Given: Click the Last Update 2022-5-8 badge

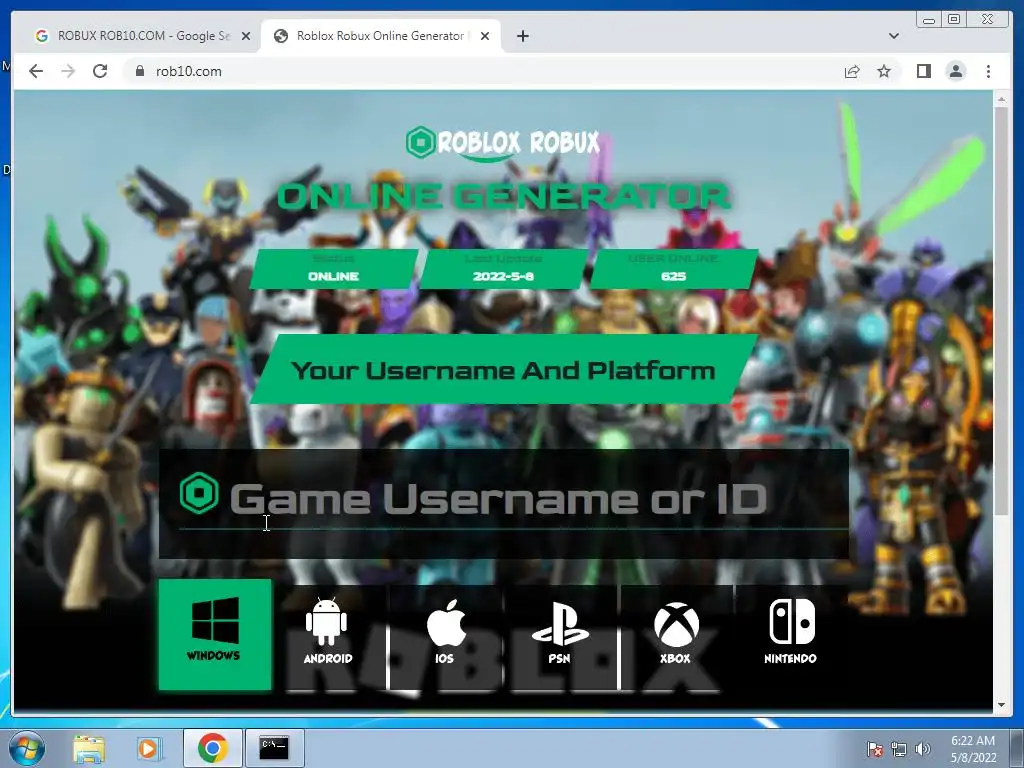Looking at the screenshot, I should (504, 268).
